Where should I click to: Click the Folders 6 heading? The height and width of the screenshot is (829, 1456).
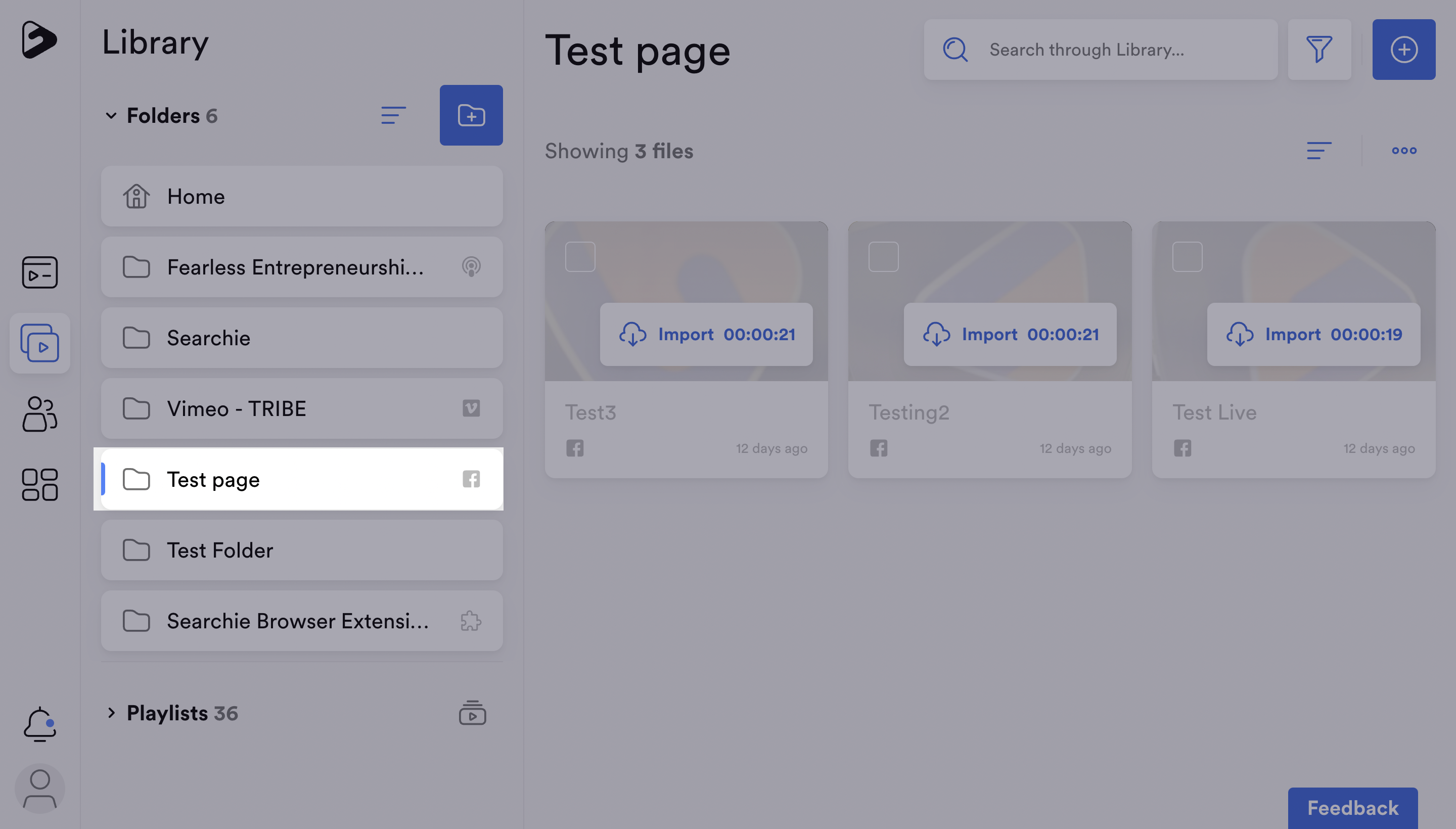[172, 116]
